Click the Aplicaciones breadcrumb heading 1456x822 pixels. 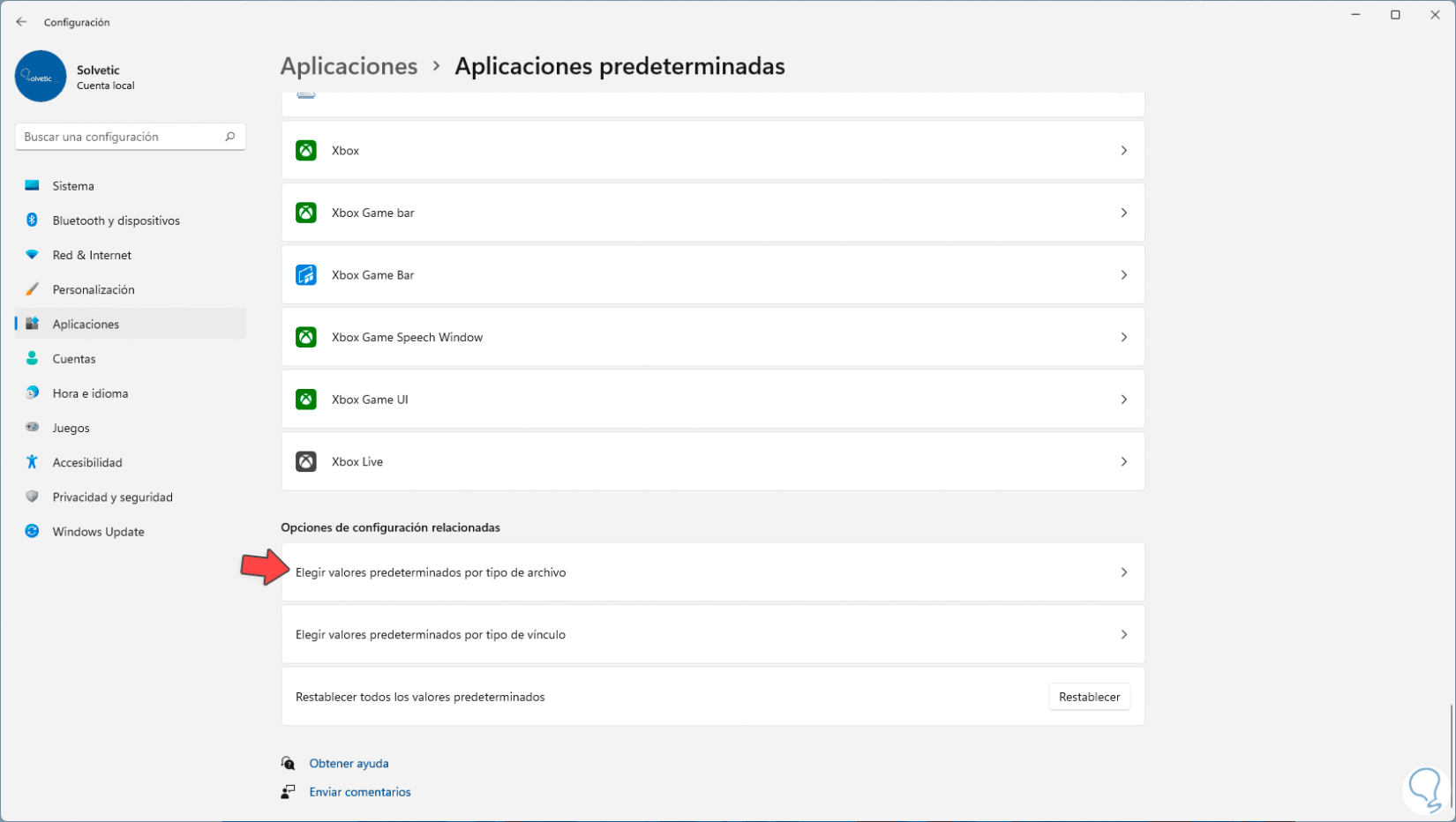(349, 66)
